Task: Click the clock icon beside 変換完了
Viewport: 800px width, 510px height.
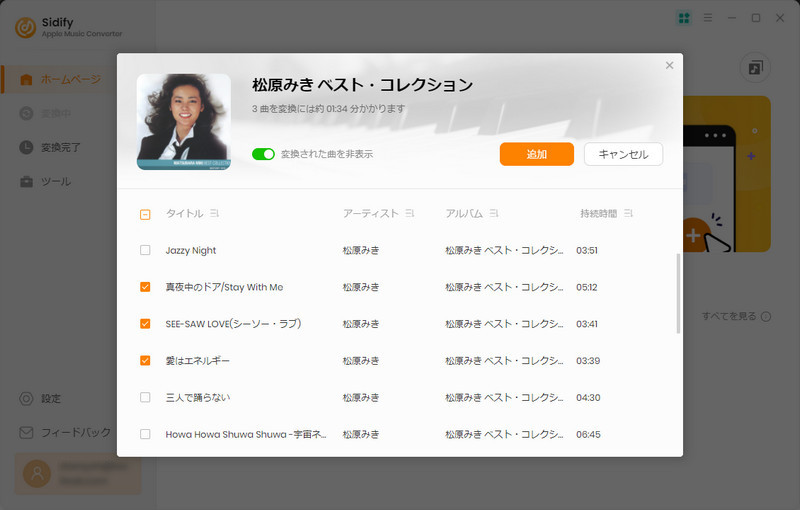Action: pyautogui.click(x=26, y=147)
